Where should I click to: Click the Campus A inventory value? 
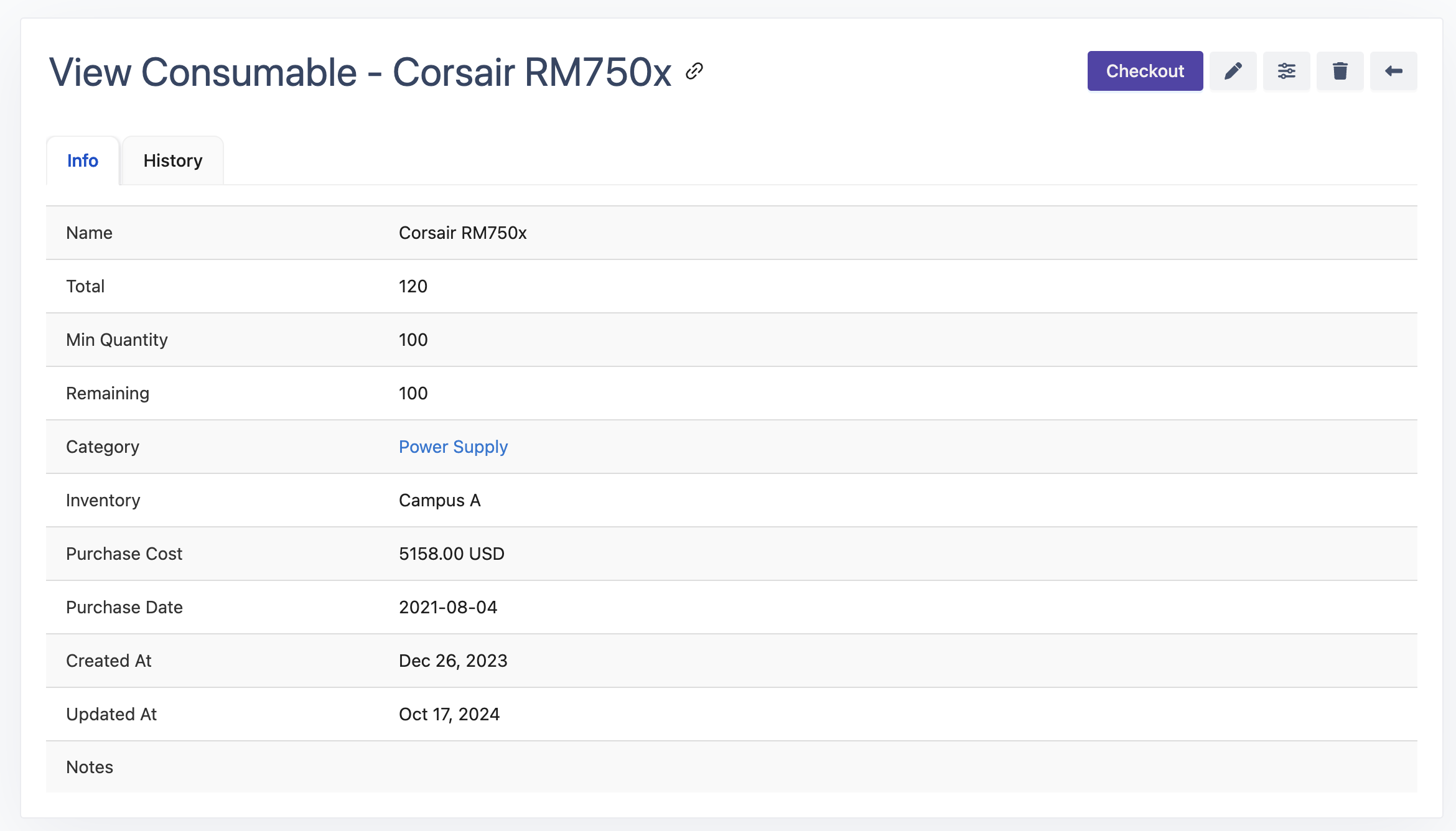tap(439, 500)
